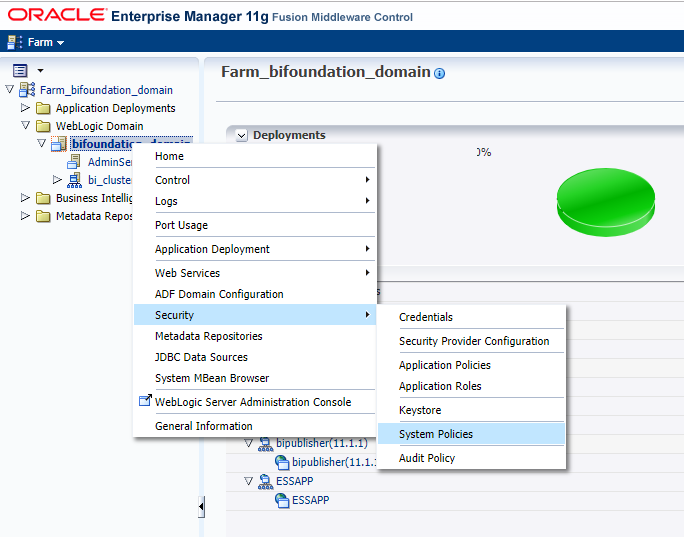Click the Application Deployments folder icon
Image resolution: width=684 pixels, height=537 pixels.
pos(43,108)
